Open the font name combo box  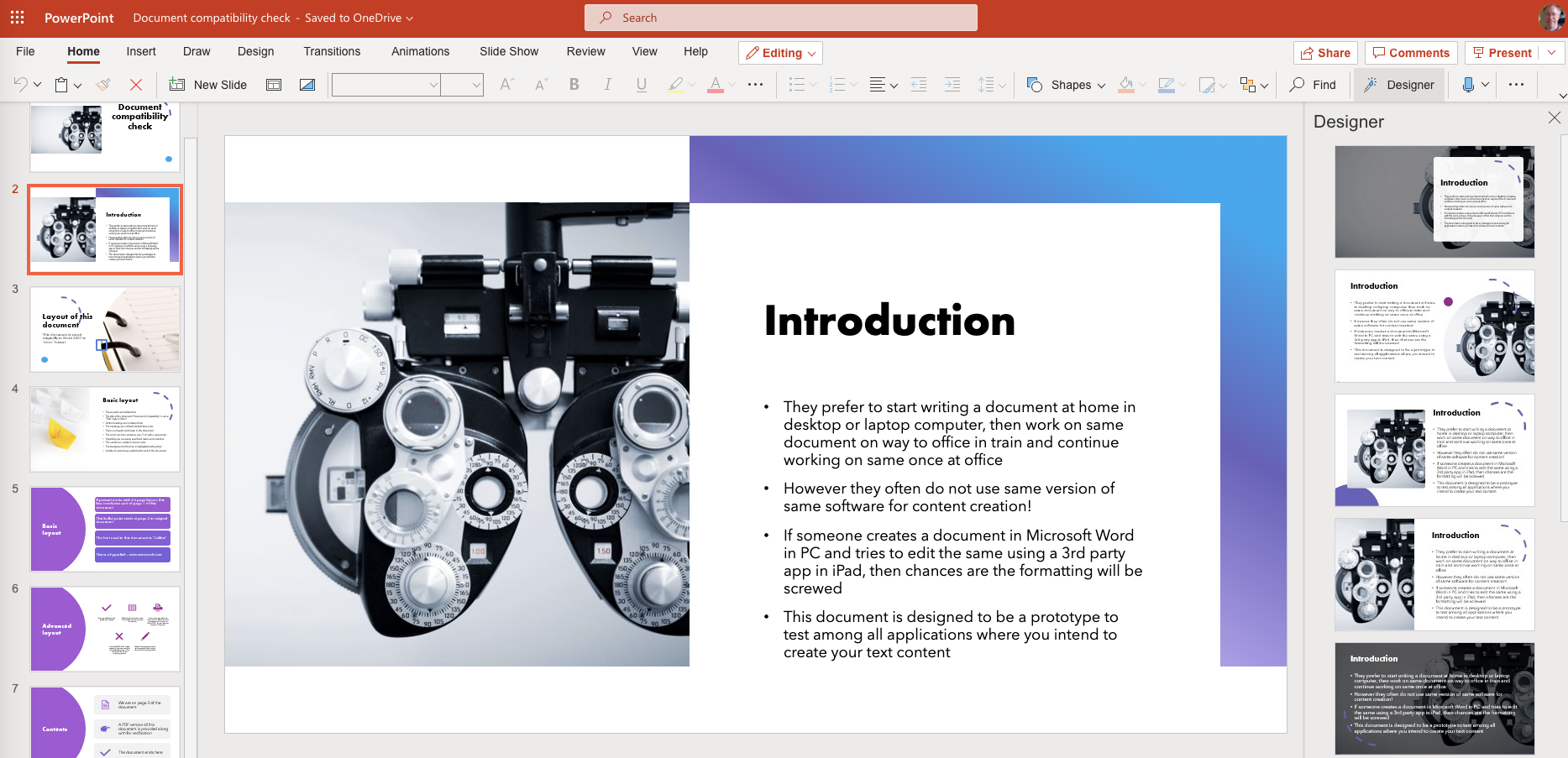[x=385, y=84]
